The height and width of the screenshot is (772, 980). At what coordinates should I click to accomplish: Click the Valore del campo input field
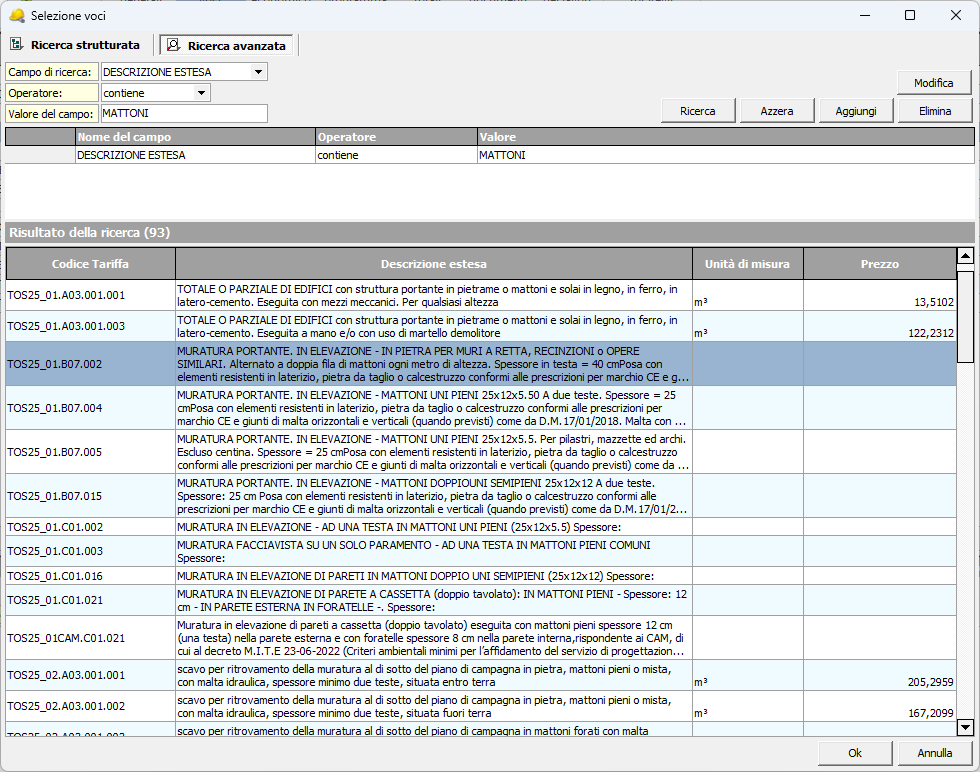coord(184,114)
